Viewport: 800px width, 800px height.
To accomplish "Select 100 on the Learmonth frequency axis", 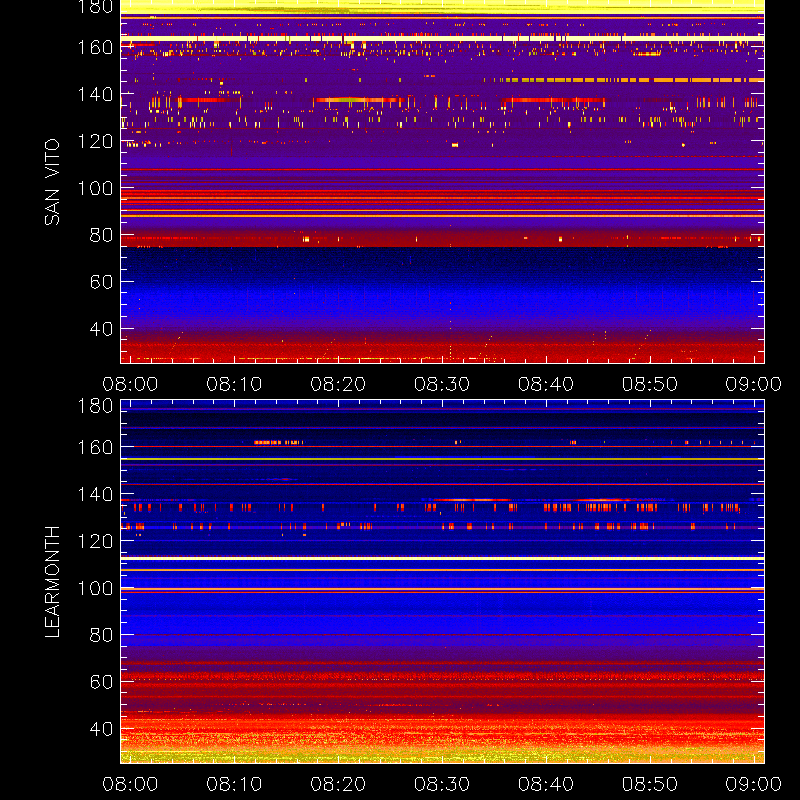I will (95, 588).
